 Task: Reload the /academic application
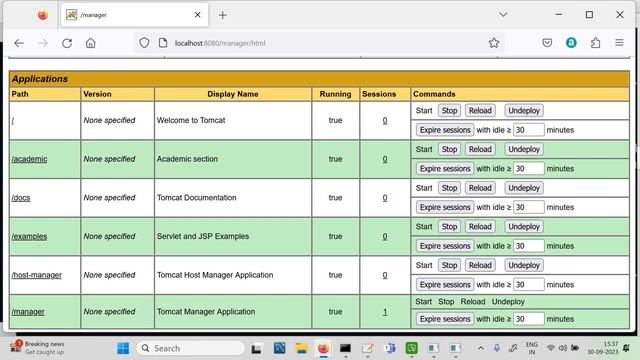pyautogui.click(x=480, y=149)
